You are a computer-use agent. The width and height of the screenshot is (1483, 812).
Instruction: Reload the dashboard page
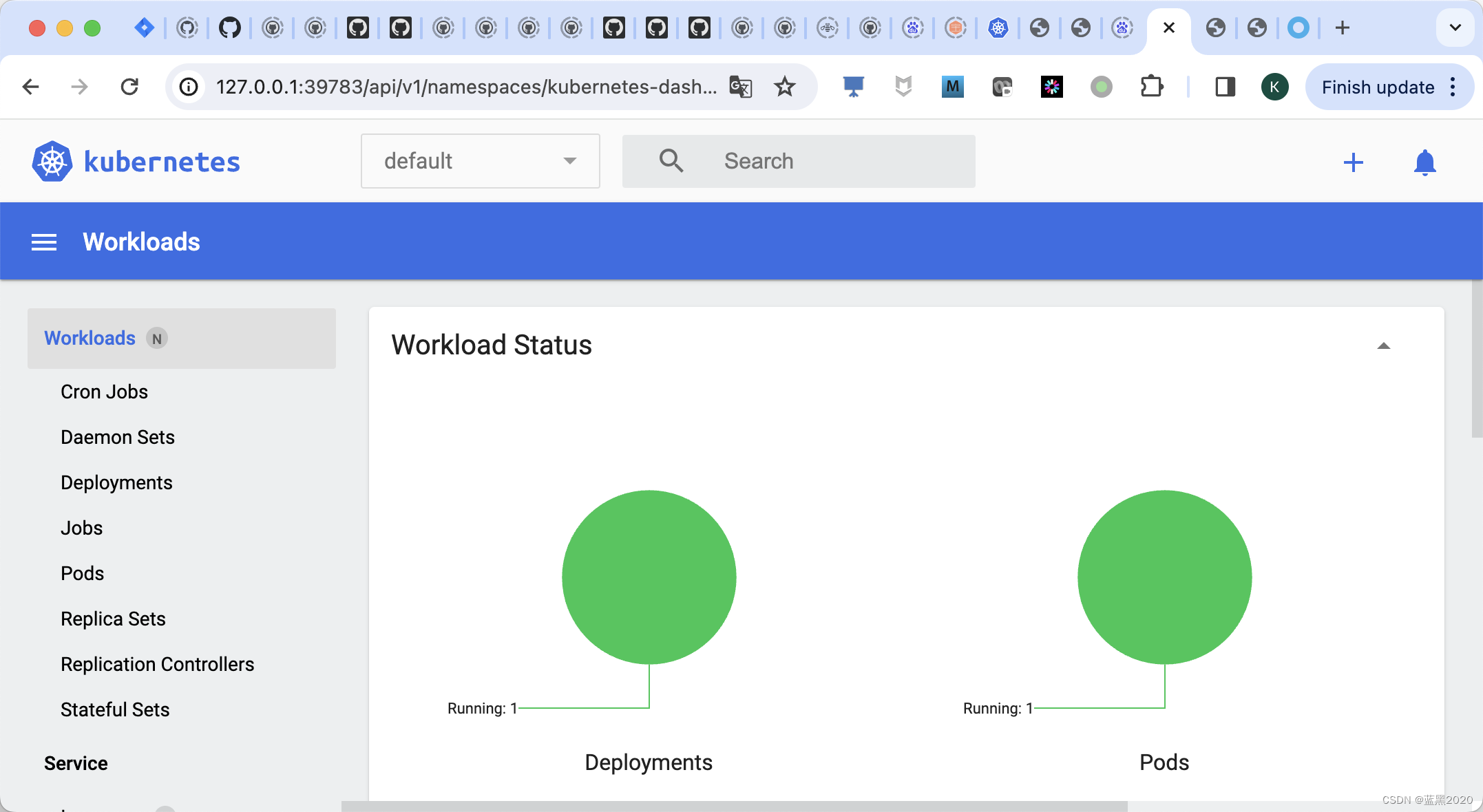pos(129,87)
